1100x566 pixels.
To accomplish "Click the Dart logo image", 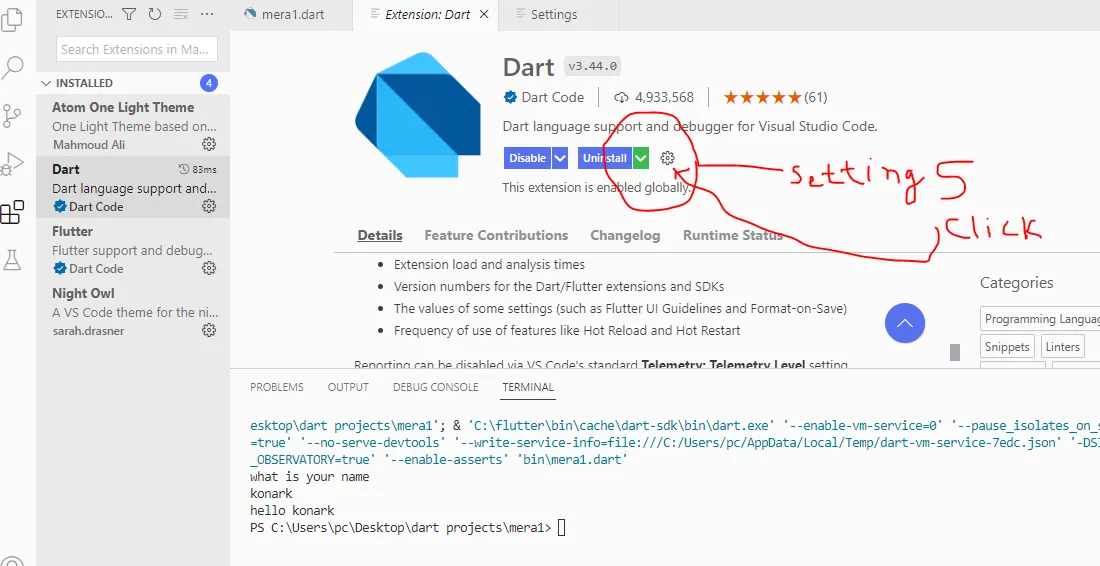I will coord(418,114).
